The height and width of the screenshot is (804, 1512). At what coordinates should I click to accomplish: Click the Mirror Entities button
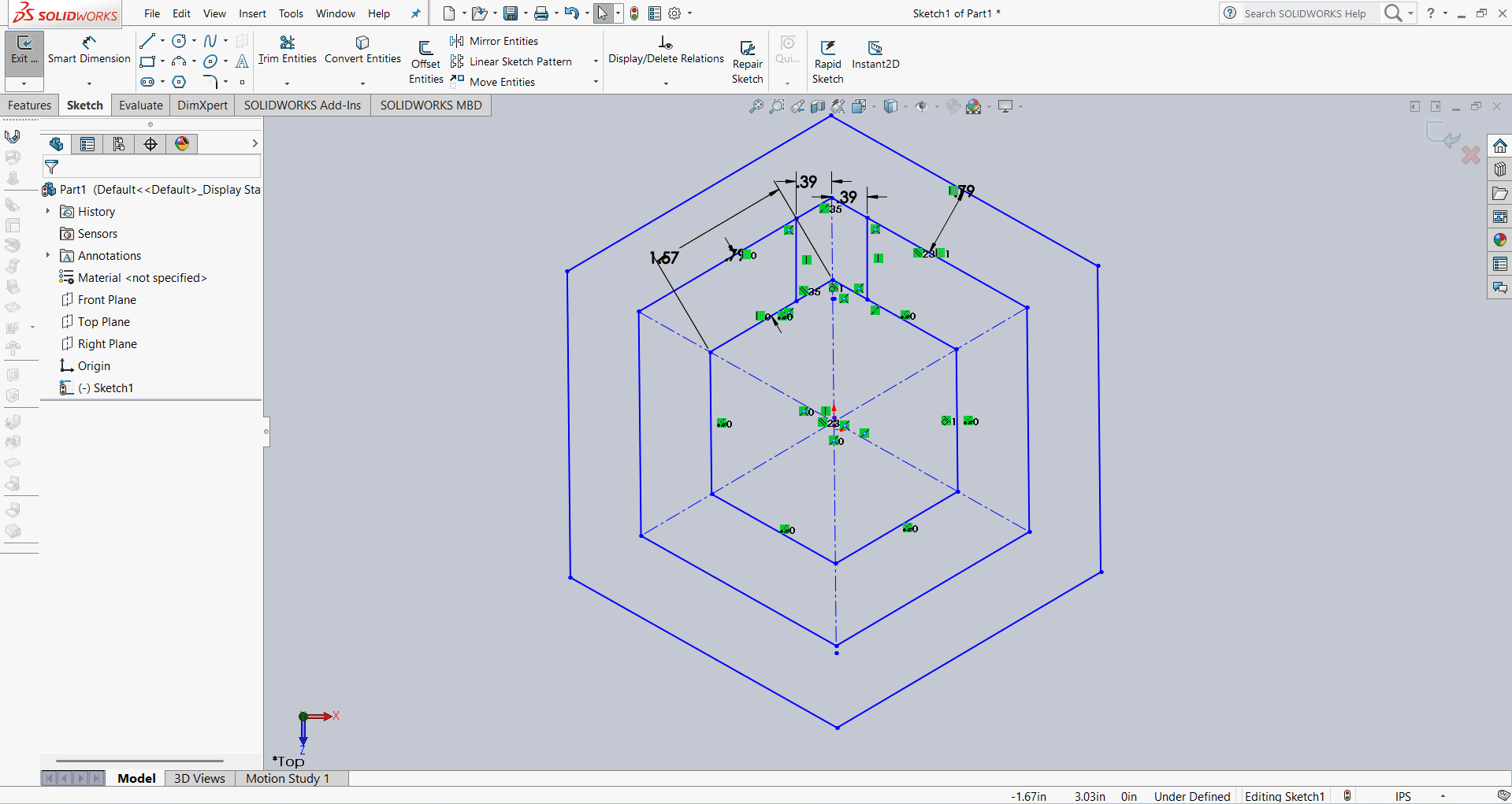pos(494,41)
